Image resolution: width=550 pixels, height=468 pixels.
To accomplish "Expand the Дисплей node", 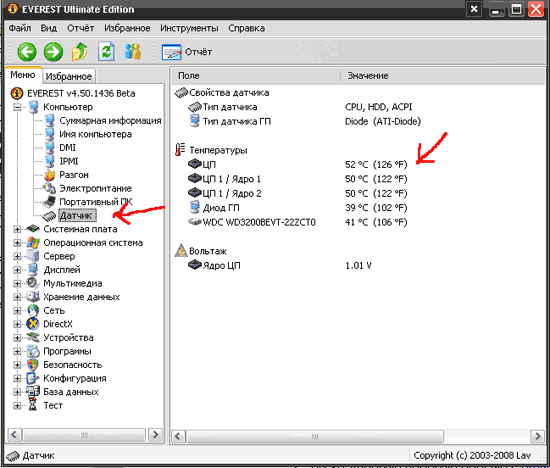I will [17, 270].
